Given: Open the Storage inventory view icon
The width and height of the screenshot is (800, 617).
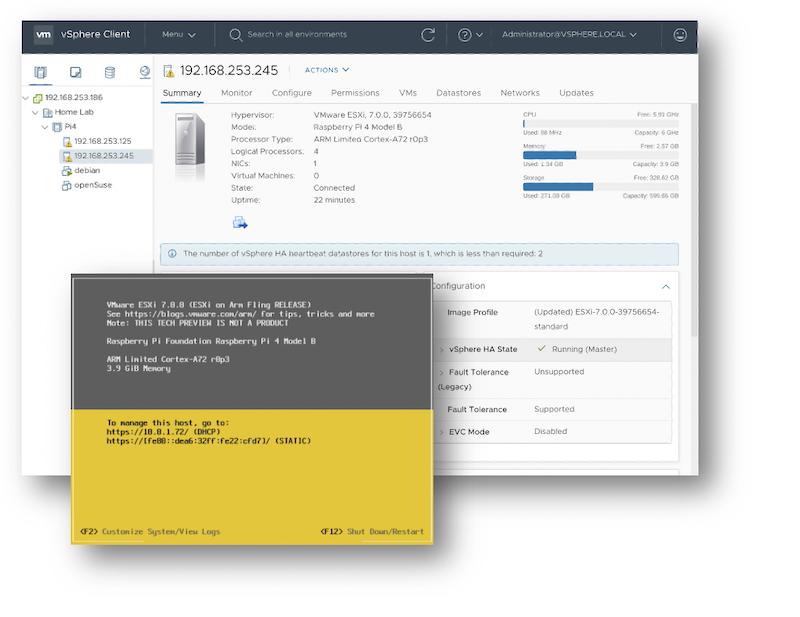Looking at the screenshot, I should pos(110,72).
